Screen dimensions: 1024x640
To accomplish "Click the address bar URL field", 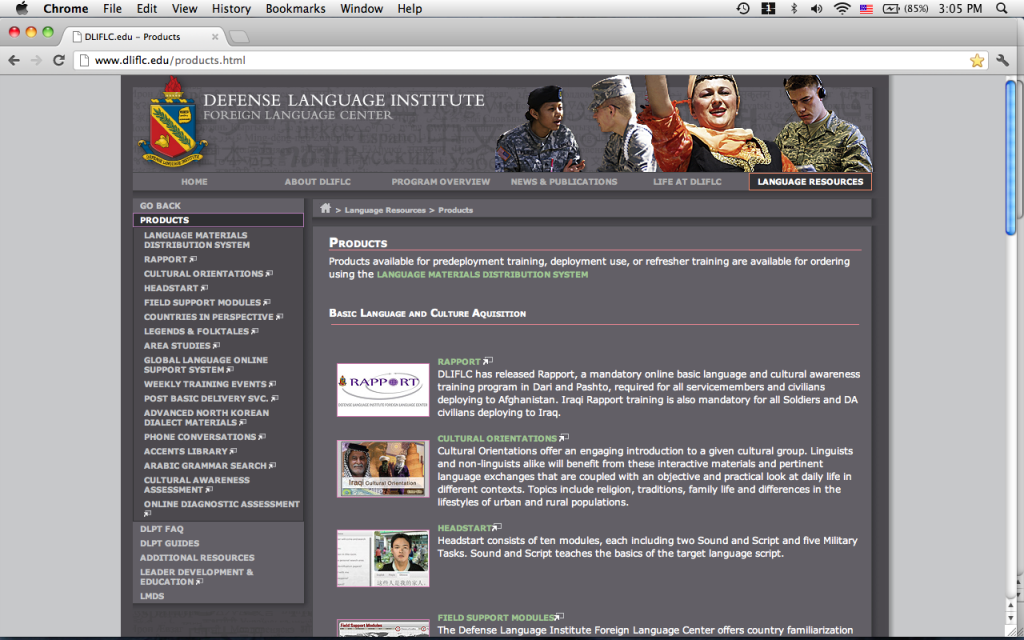I will (x=529, y=60).
